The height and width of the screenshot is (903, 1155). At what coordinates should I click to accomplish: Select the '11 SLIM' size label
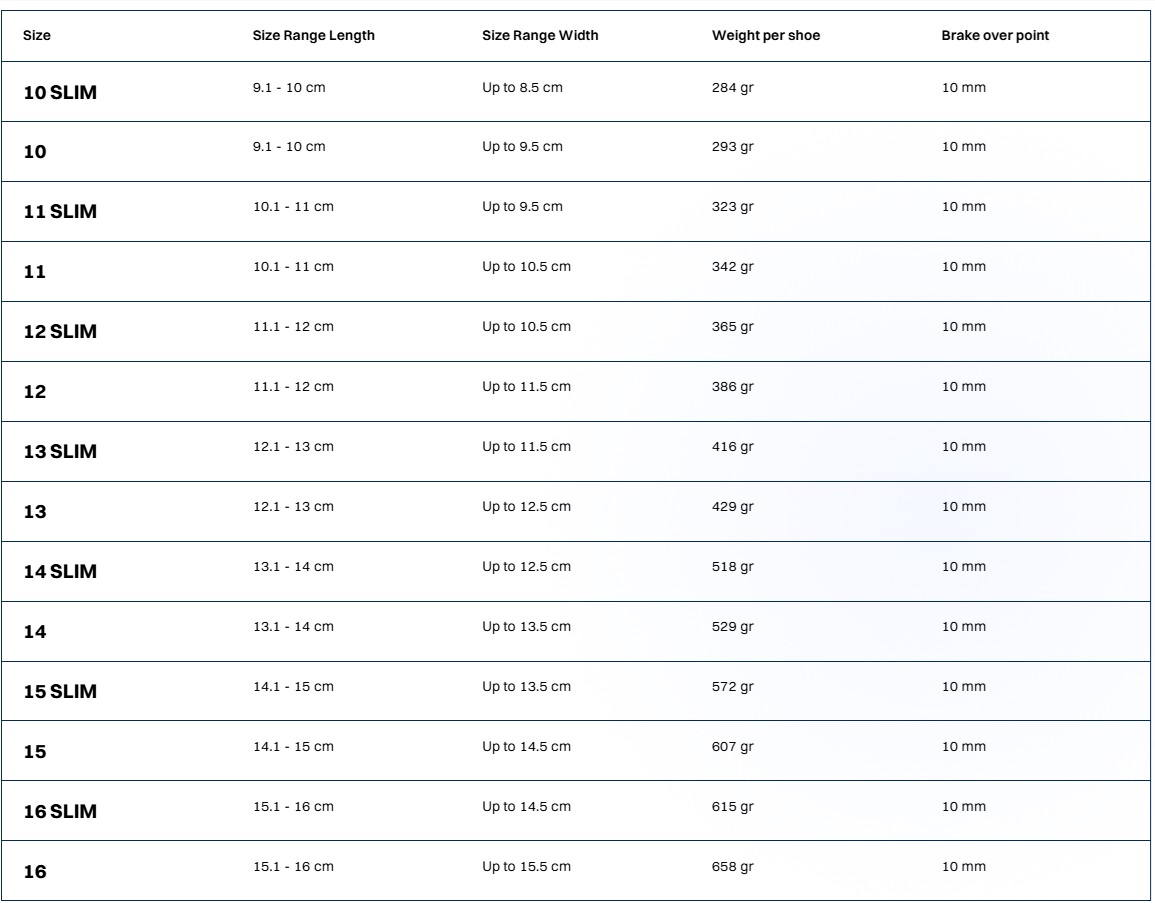(x=60, y=211)
